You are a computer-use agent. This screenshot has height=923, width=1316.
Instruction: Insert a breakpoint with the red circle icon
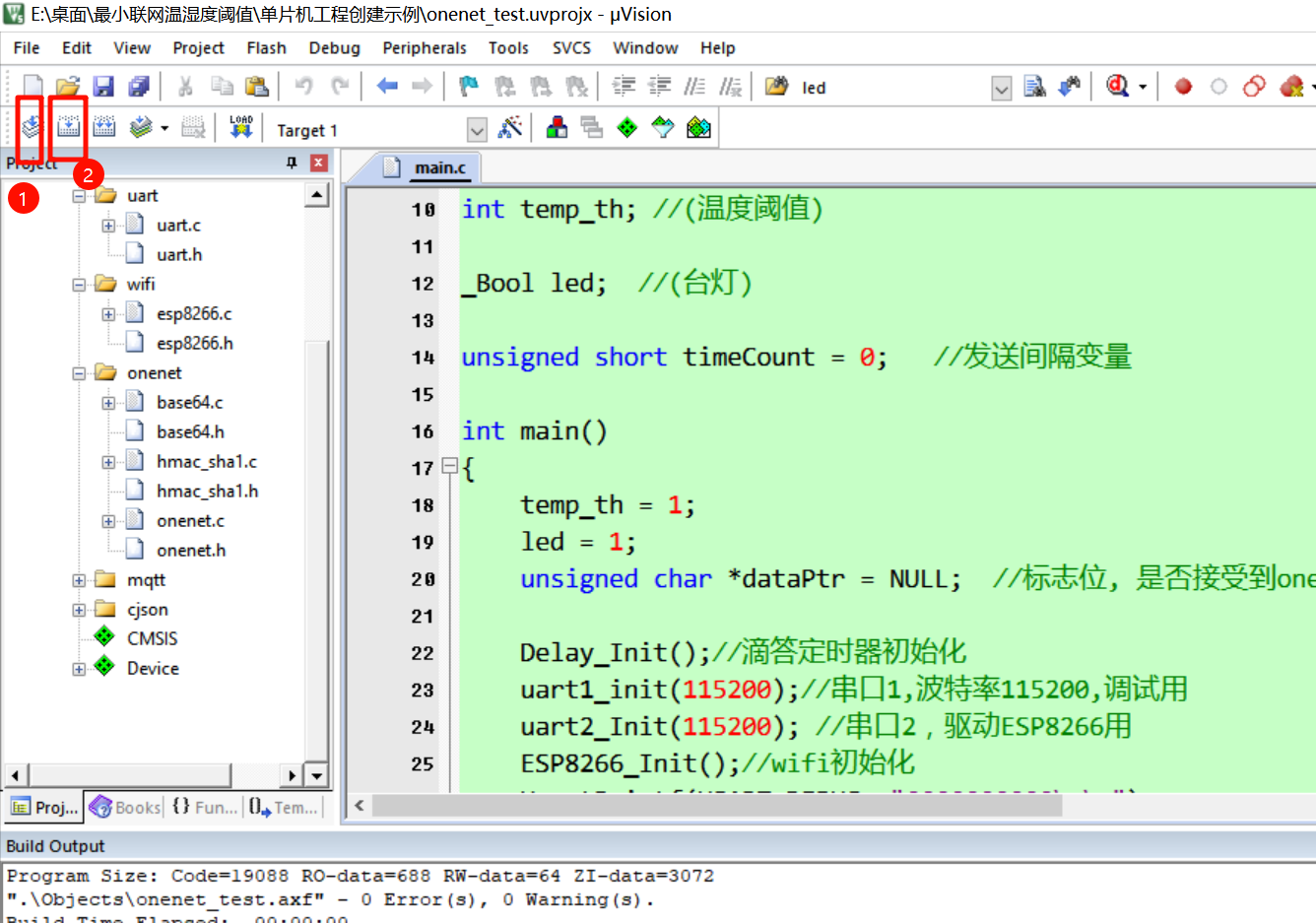tap(1183, 87)
